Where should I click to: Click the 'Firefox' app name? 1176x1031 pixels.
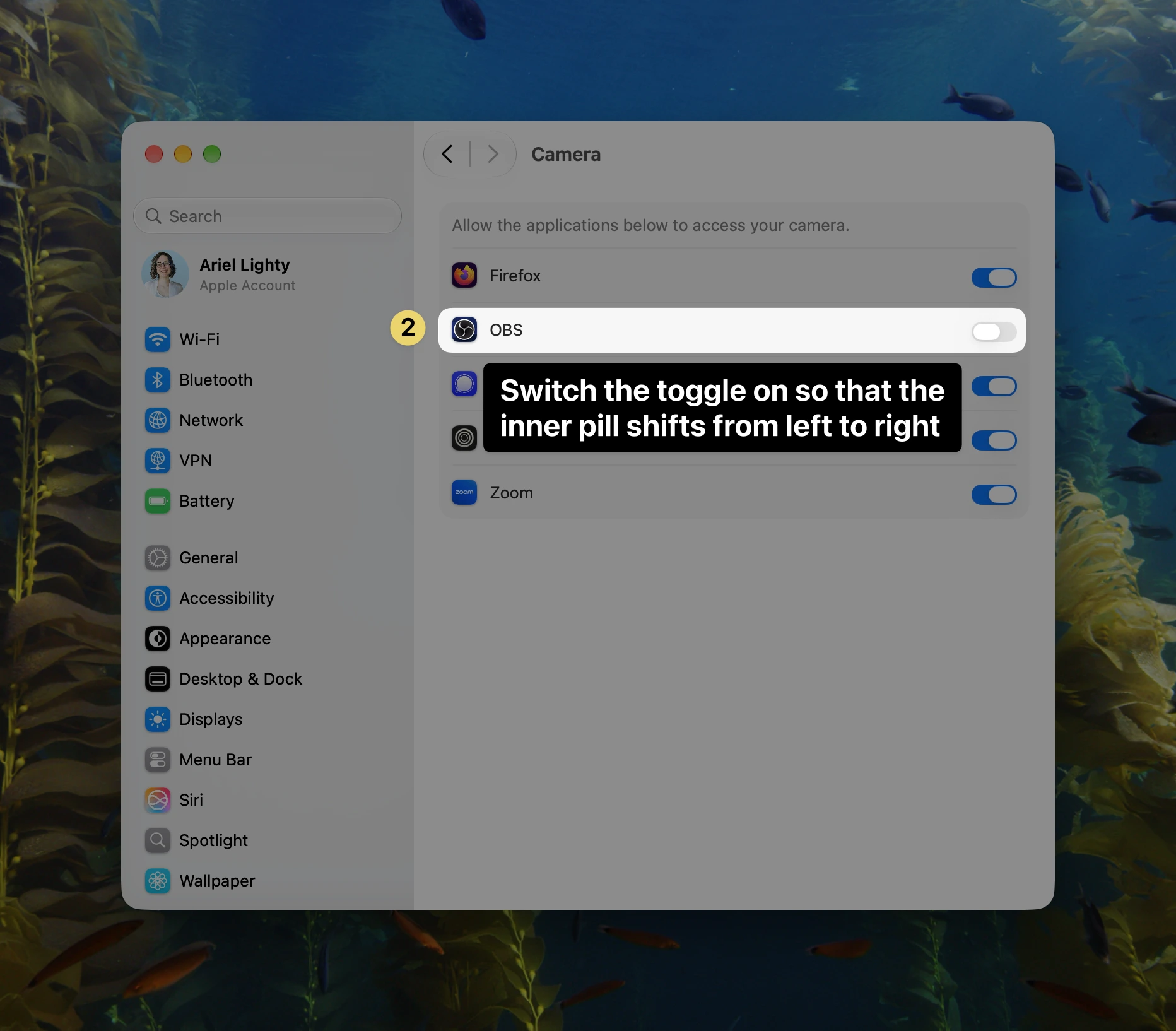(x=515, y=276)
